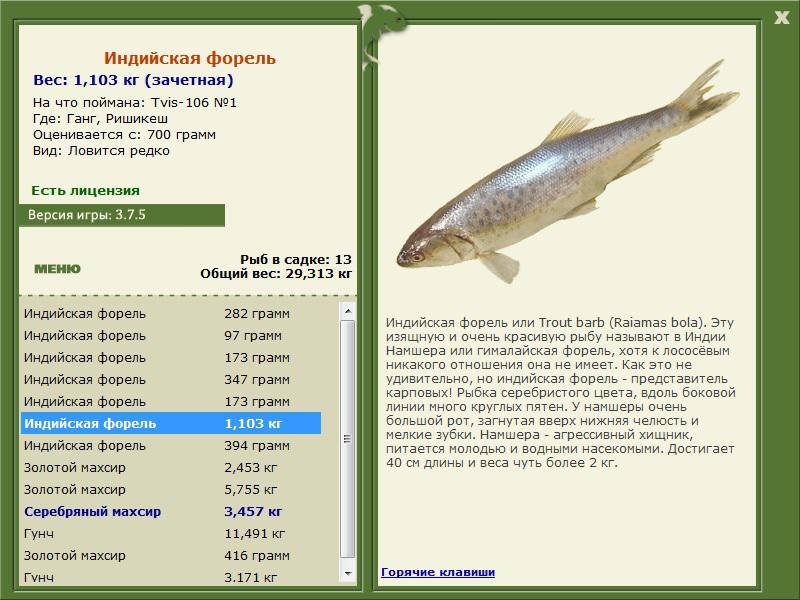Select Золотой махсир 416 грамм row

coord(171,555)
